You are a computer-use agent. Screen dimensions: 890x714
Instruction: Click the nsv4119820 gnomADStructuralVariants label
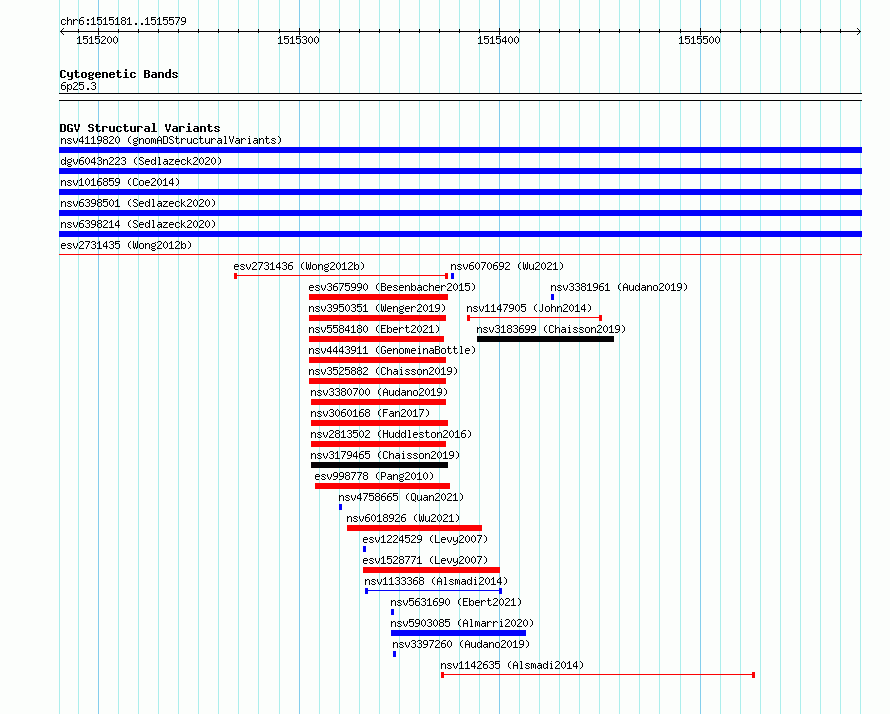click(171, 140)
